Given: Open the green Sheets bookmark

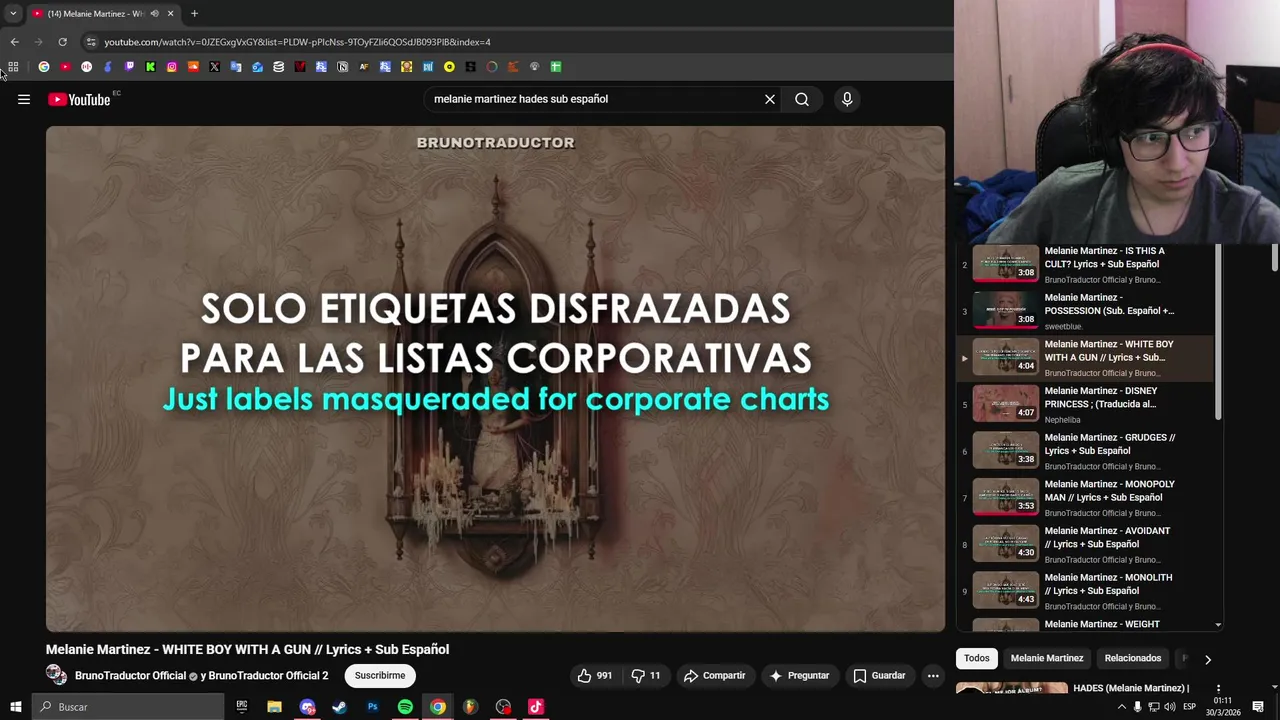Looking at the screenshot, I should pyautogui.click(x=556, y=67).
